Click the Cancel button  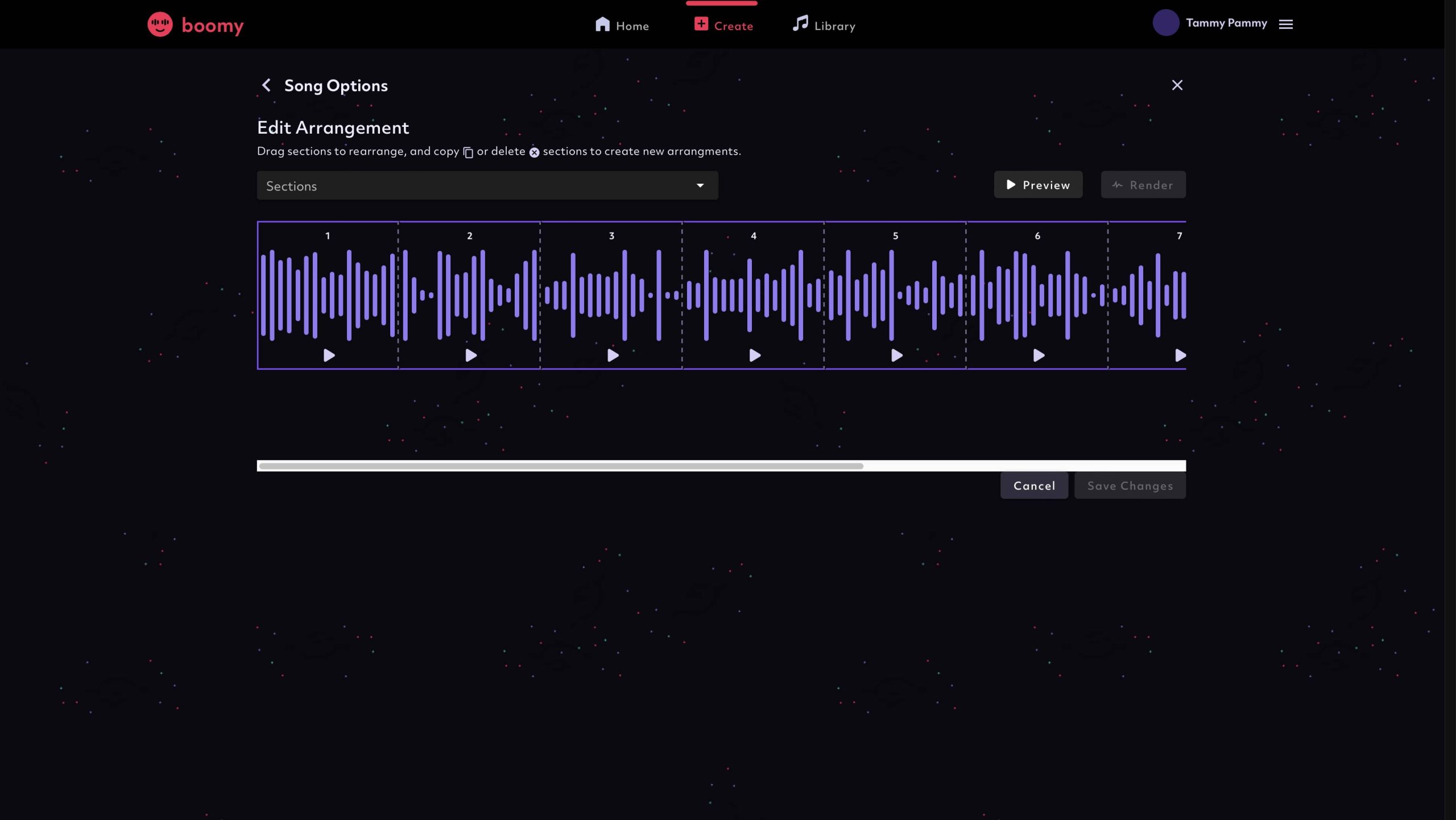coord(1033,486)
